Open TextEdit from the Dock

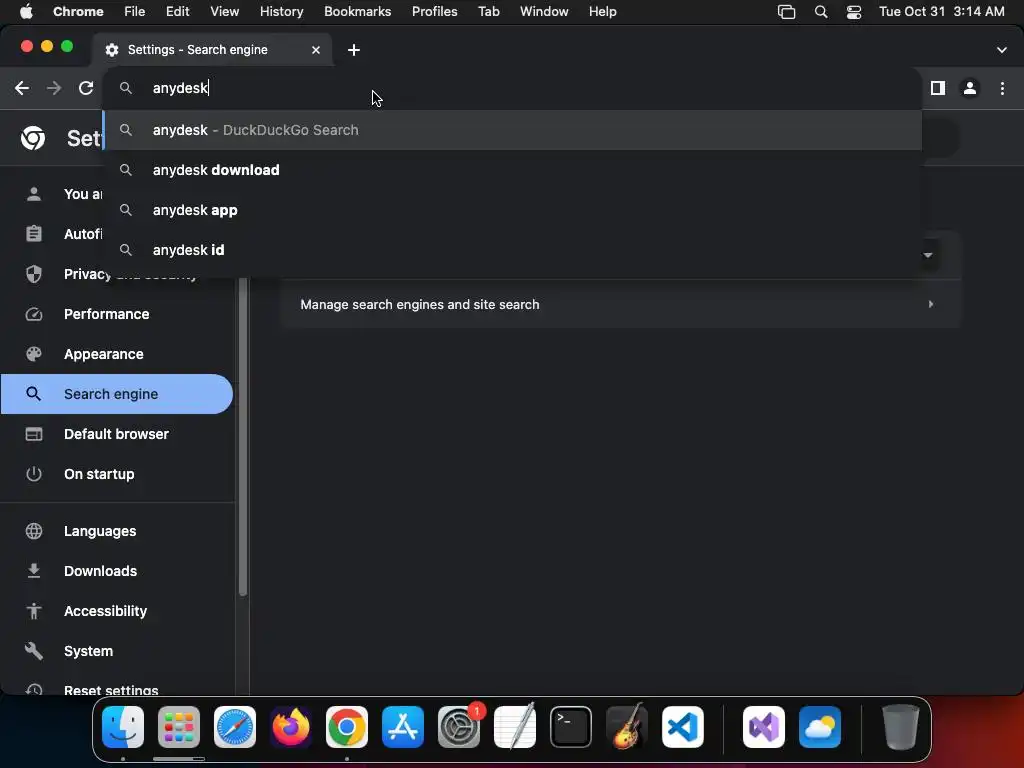point(515,727)
